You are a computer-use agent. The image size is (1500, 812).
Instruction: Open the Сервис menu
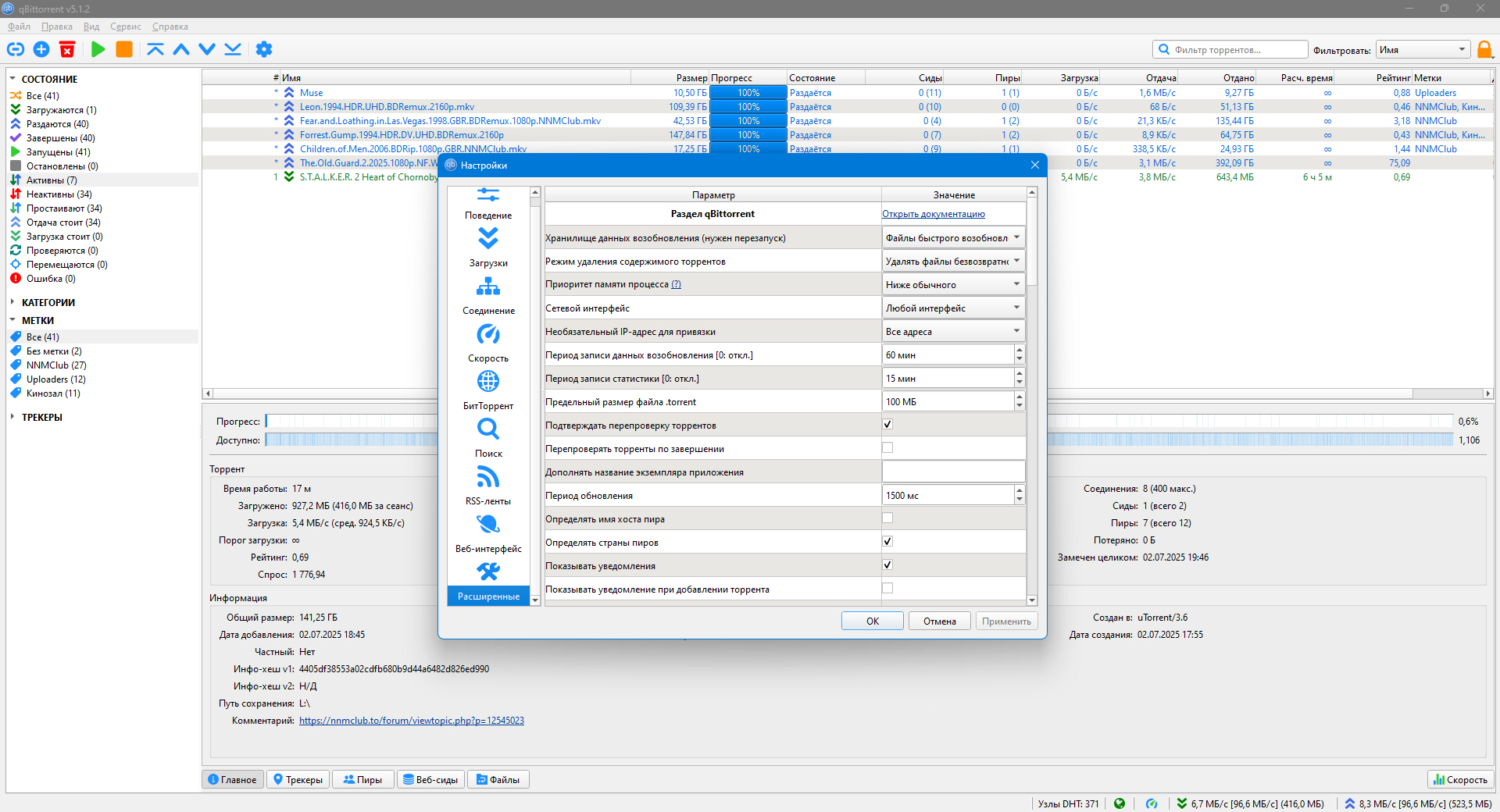[126, 27]
